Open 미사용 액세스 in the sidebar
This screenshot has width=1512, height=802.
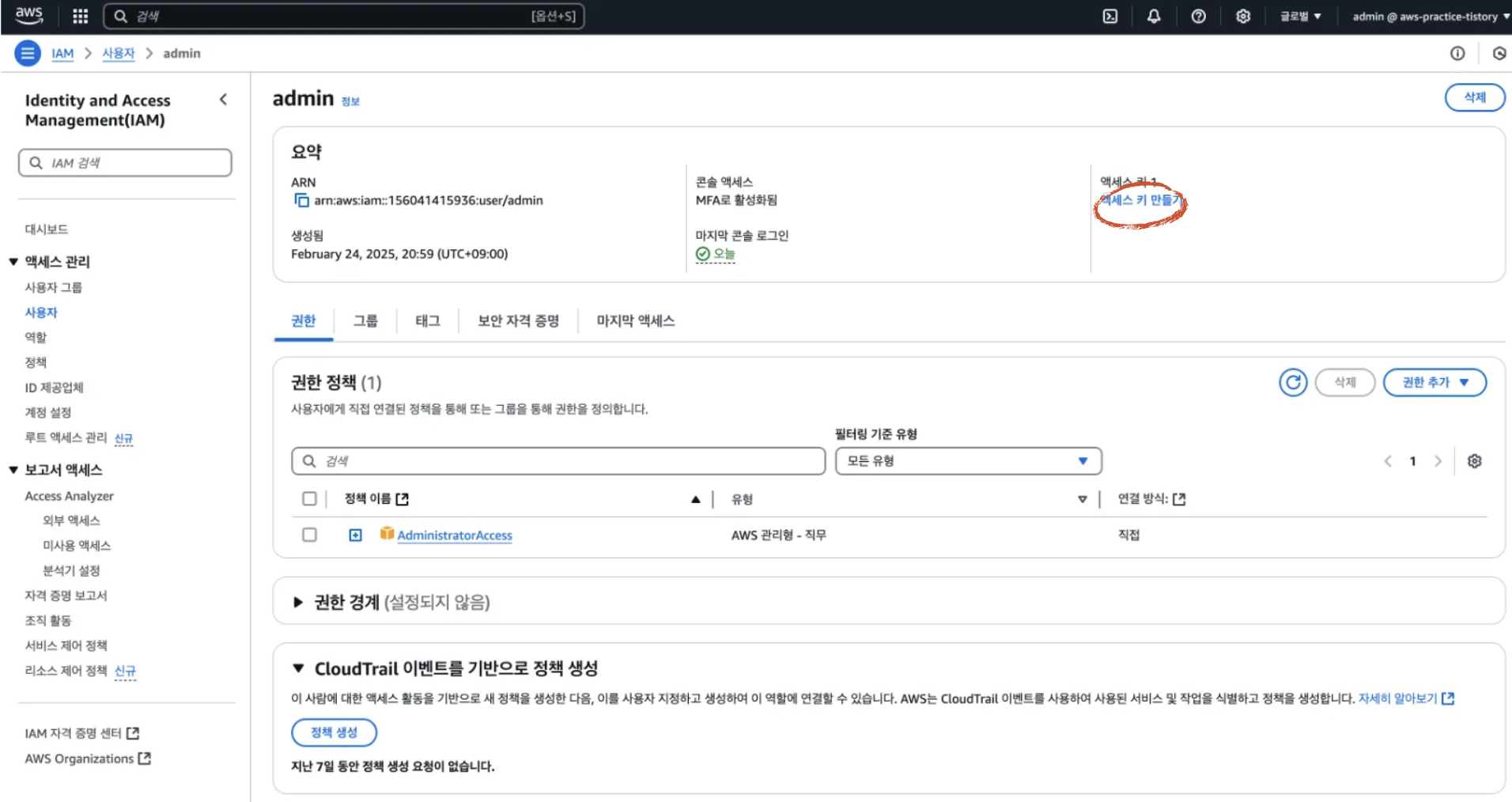pyautogui.click(x=77, y=546)
